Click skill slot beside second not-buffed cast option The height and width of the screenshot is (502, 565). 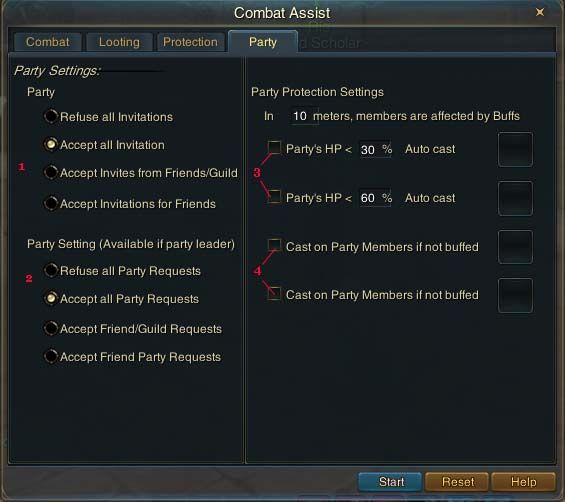[515, 295]
